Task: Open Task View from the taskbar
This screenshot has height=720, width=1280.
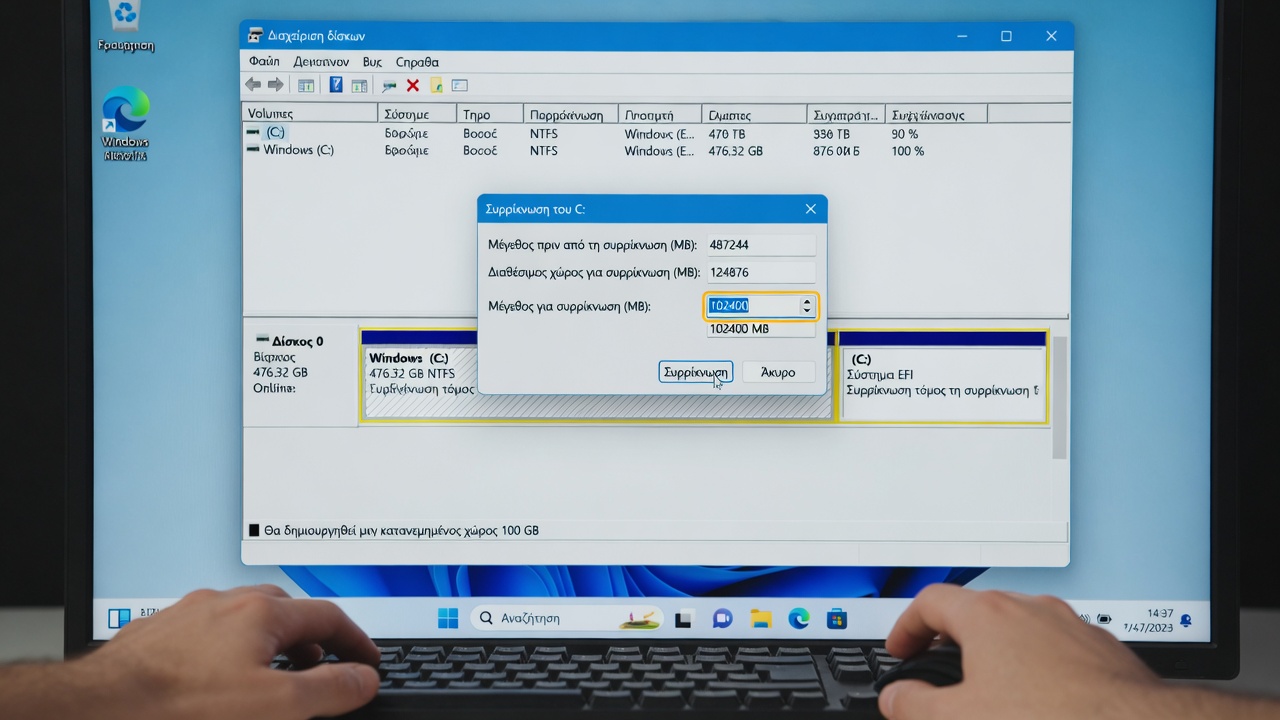Action: (x=684, y=619)
